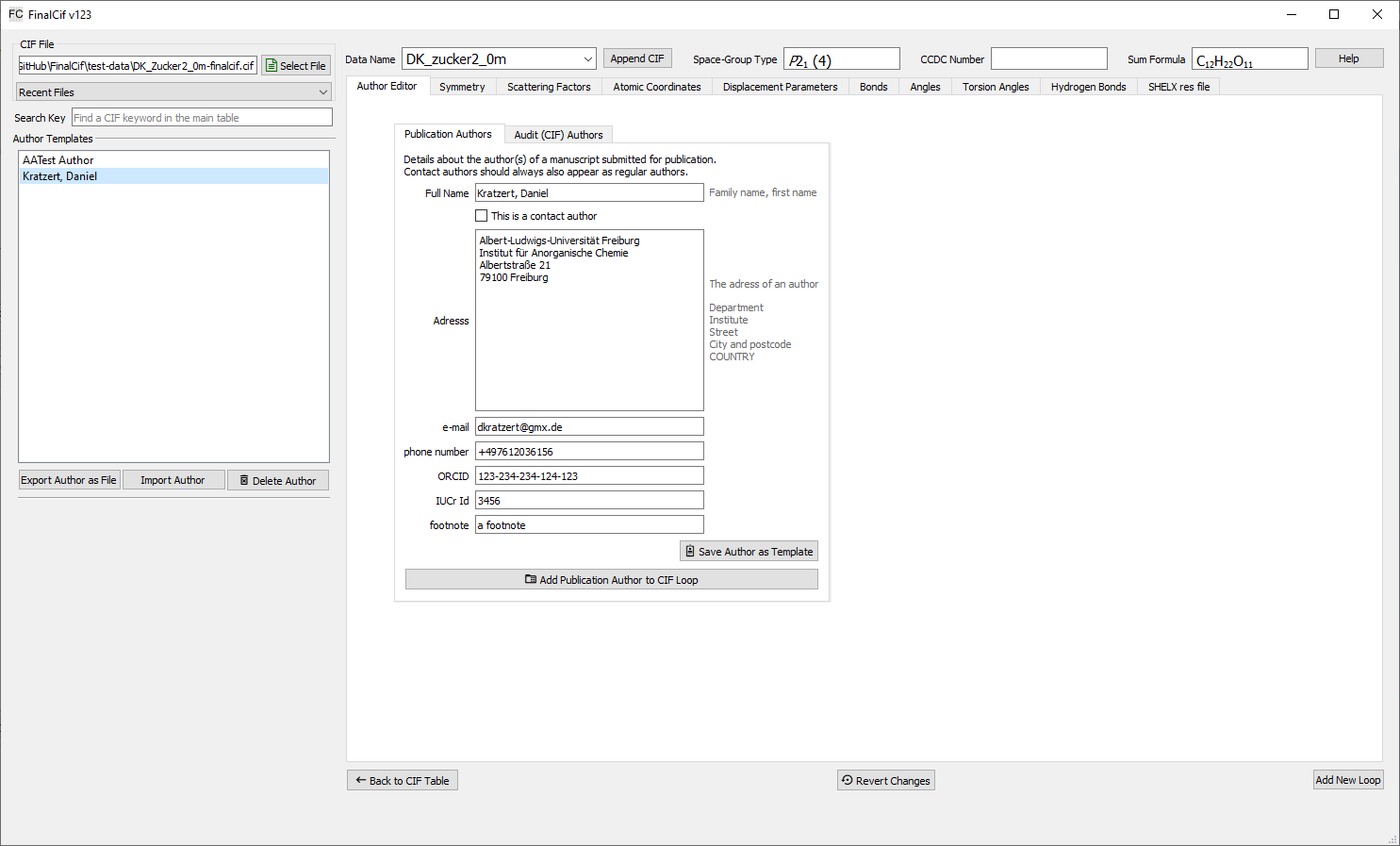This screenshot has width=1400, height=846.
Task: Click the Select File document icon
Action: (x=272, y=66)
